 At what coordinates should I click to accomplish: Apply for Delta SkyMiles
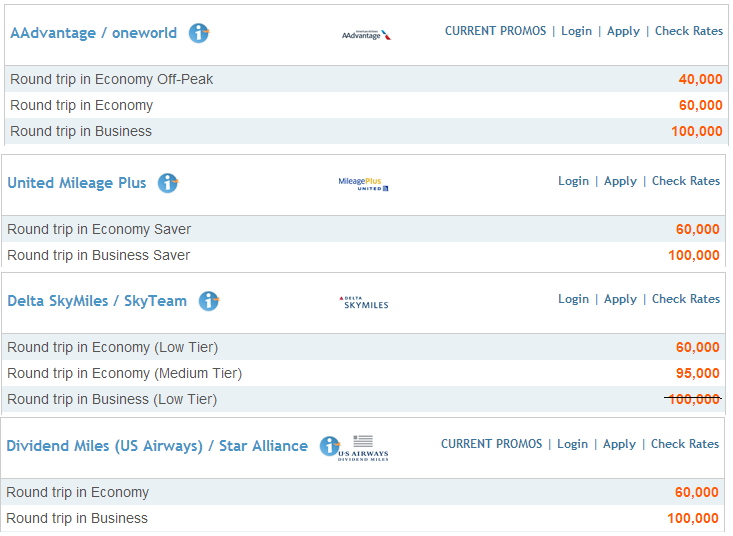[620, 300]
